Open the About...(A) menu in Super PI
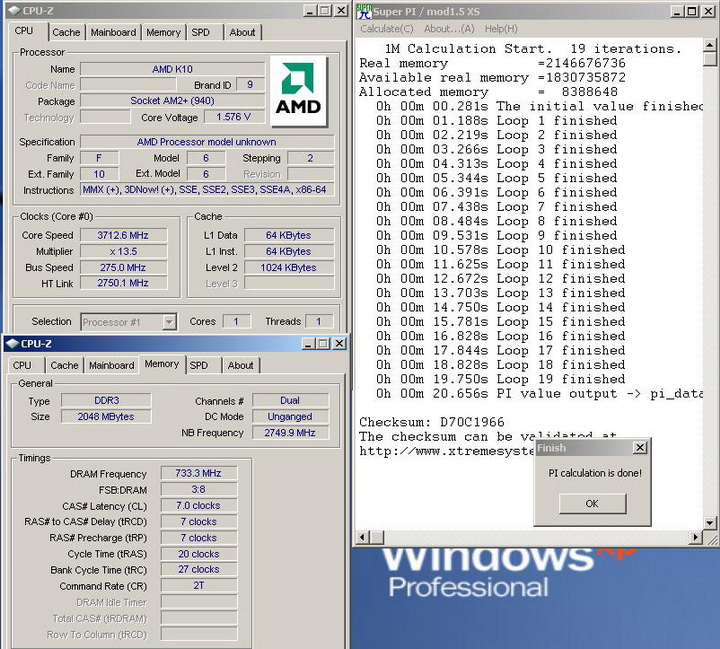This screenshot has height=649, width=720. pos(449,29)
